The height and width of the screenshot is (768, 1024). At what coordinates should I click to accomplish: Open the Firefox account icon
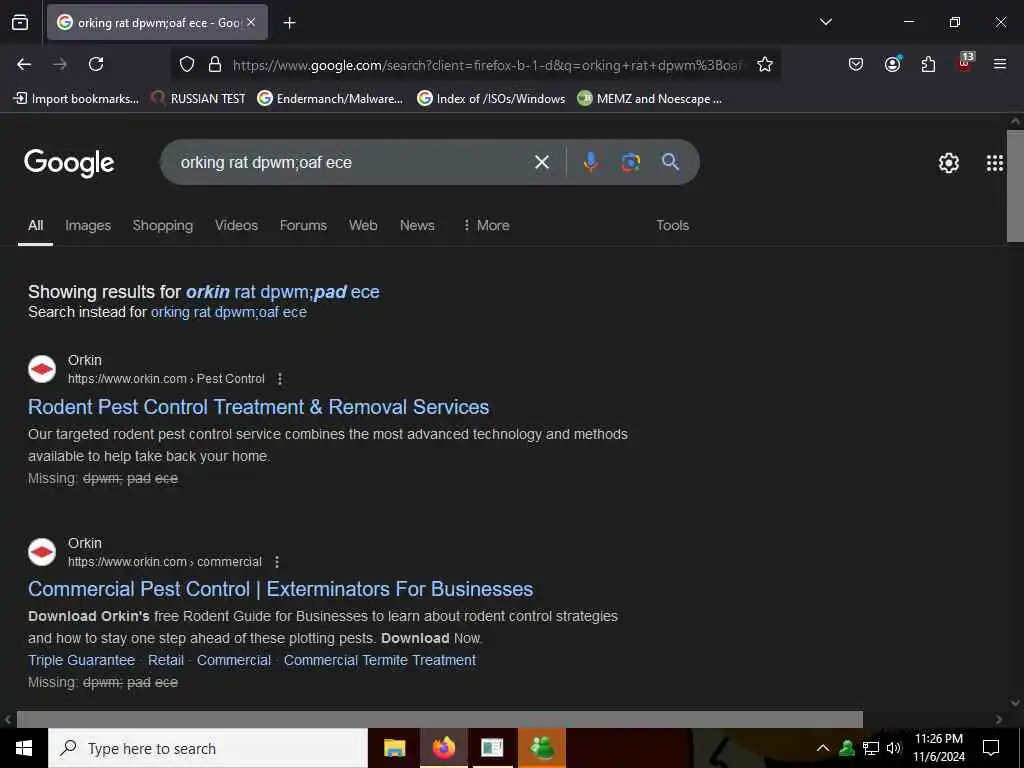[892, 64]
